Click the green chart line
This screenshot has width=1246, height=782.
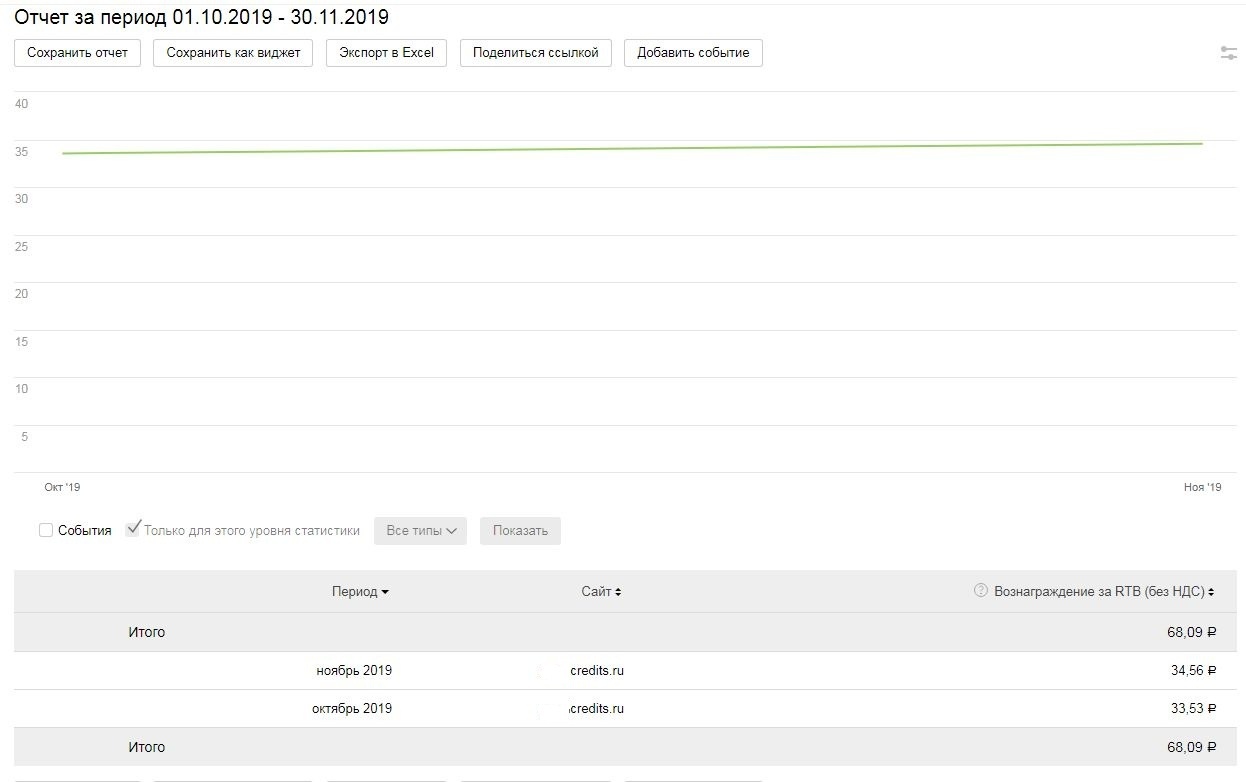tap(630, 149)
